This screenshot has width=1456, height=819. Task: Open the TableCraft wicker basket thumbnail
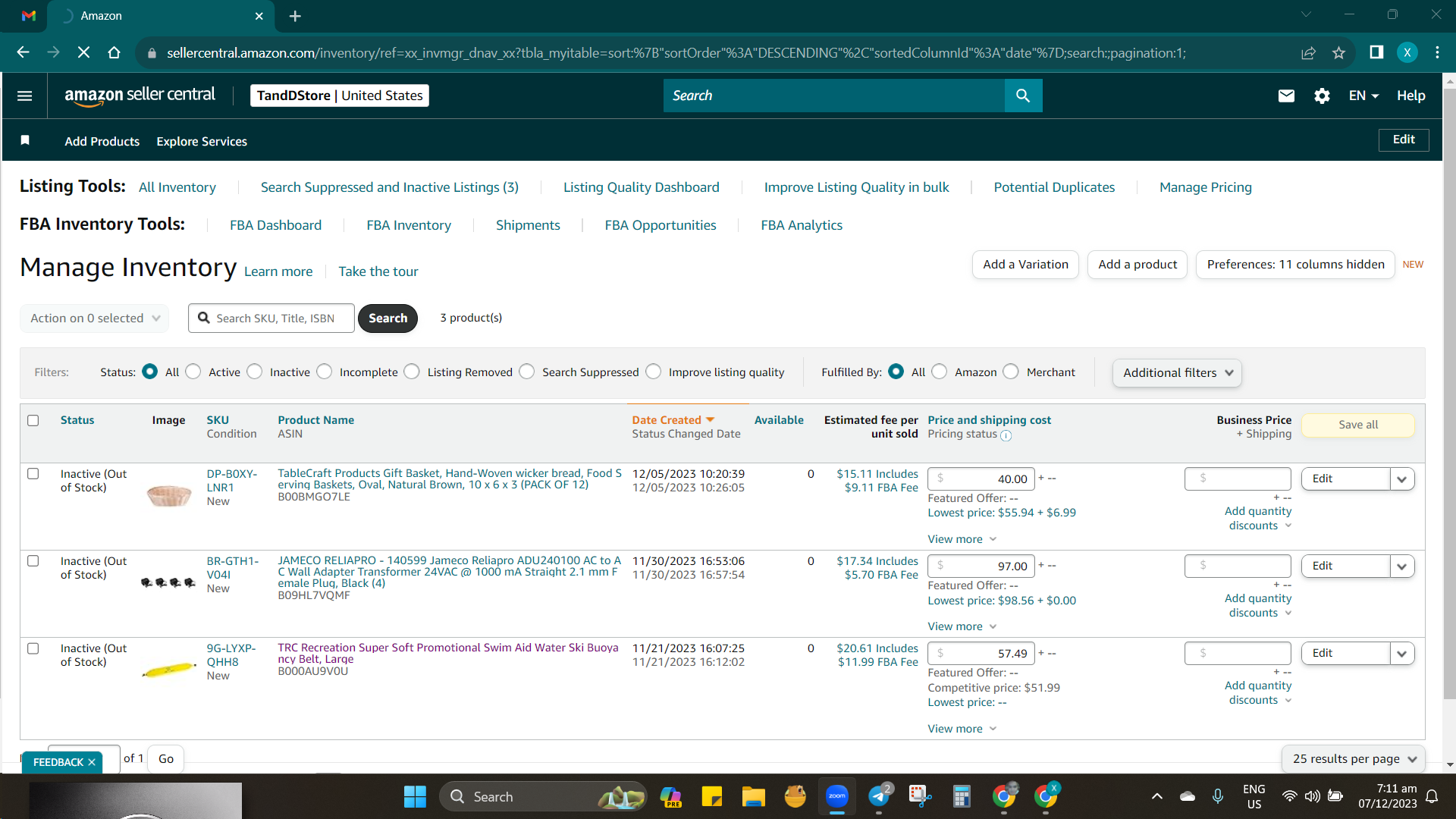[169, 494]
